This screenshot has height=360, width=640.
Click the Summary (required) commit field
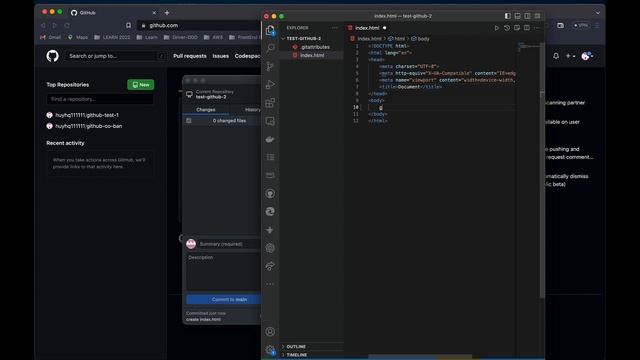click(x=229, y=244)
